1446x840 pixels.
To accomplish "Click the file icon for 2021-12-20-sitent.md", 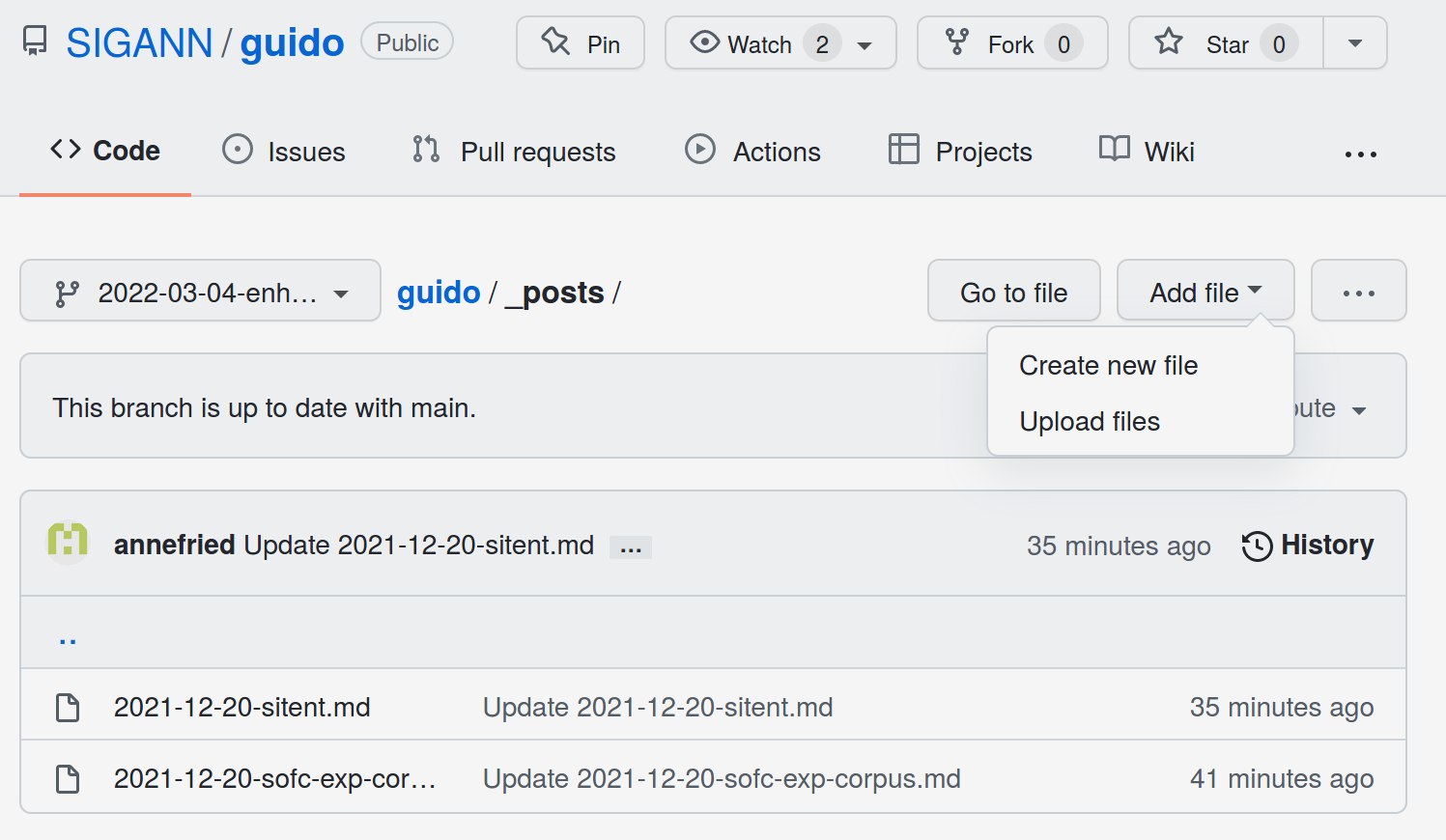I will pyautogui.click(x=68, y=708).
